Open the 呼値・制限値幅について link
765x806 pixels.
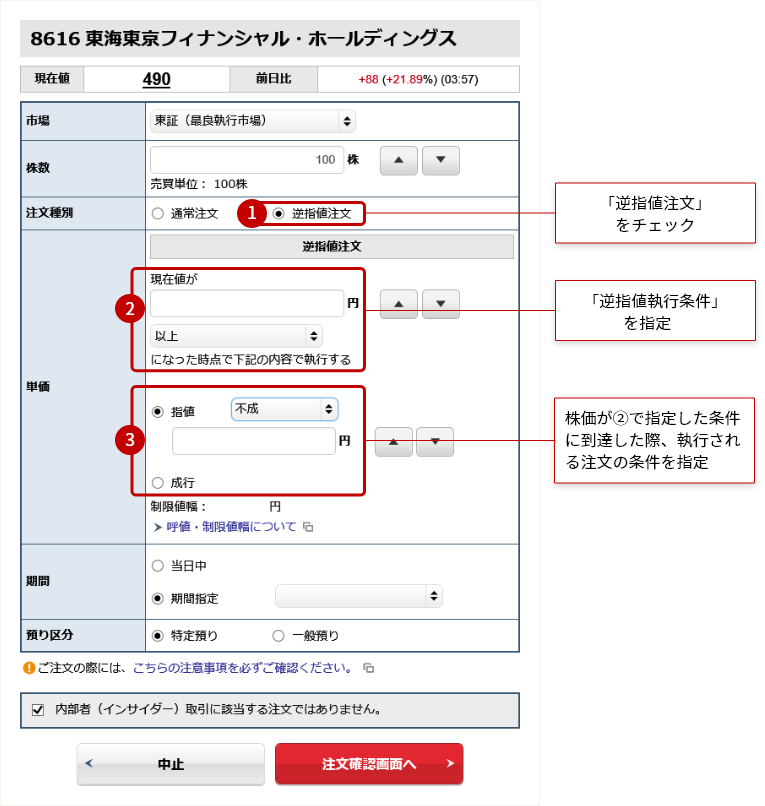pyautogui.click(x=231, y=527)
